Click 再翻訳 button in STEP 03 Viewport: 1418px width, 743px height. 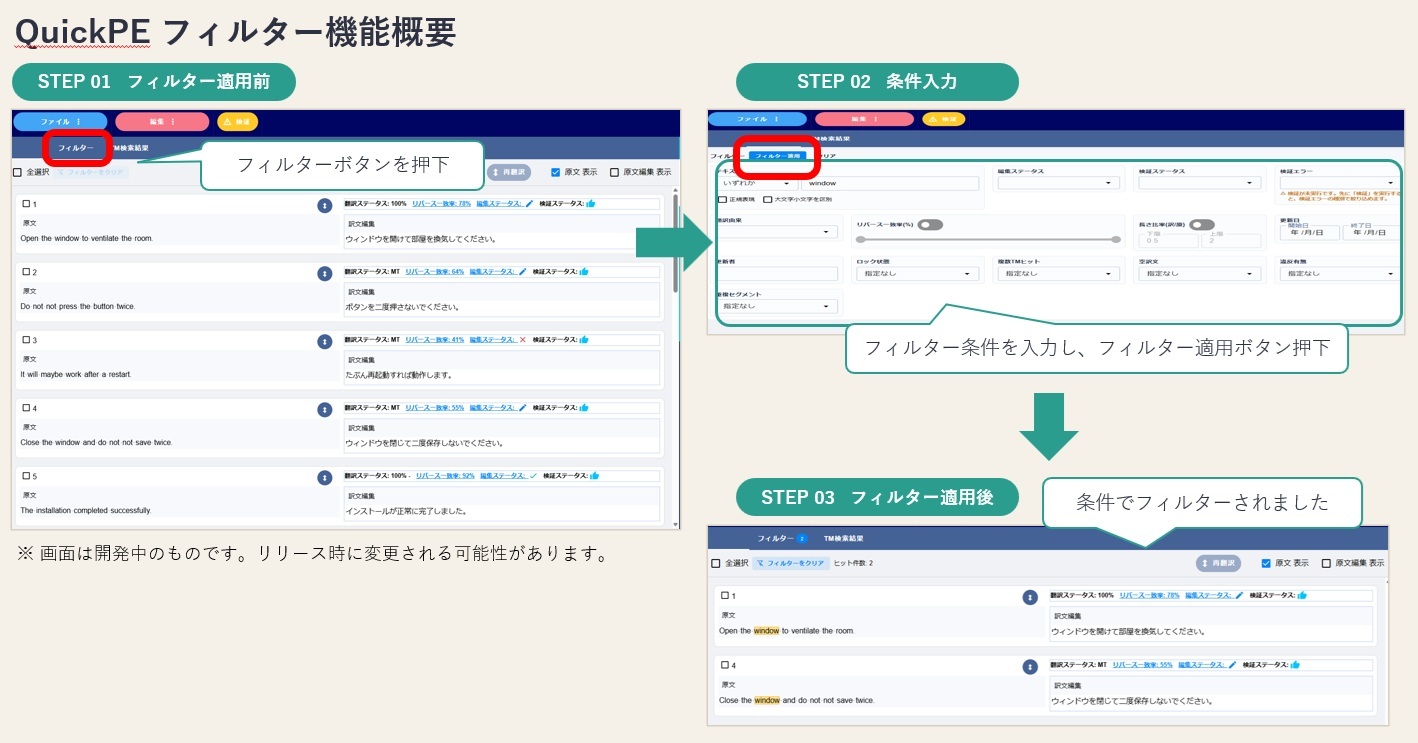(1218, 563)
